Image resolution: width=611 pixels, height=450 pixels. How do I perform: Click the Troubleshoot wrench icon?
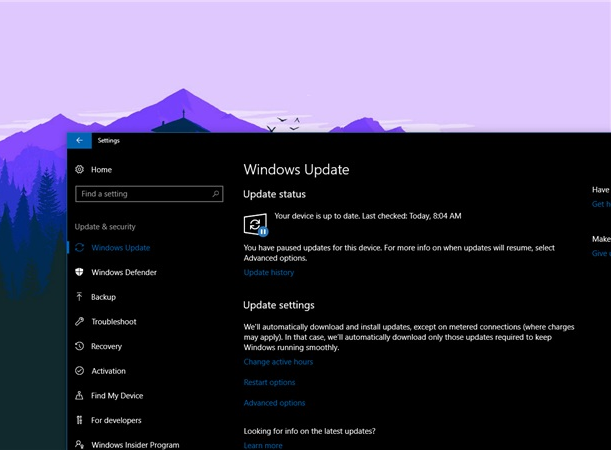[79, 322]
